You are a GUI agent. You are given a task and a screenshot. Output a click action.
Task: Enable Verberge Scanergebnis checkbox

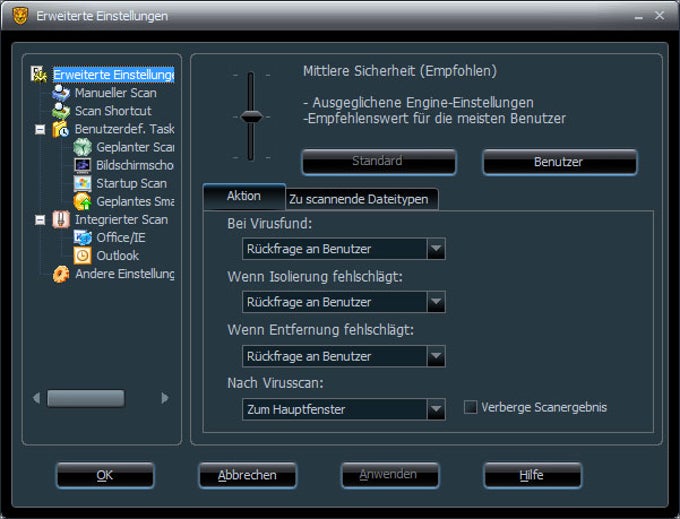[471, 407]
